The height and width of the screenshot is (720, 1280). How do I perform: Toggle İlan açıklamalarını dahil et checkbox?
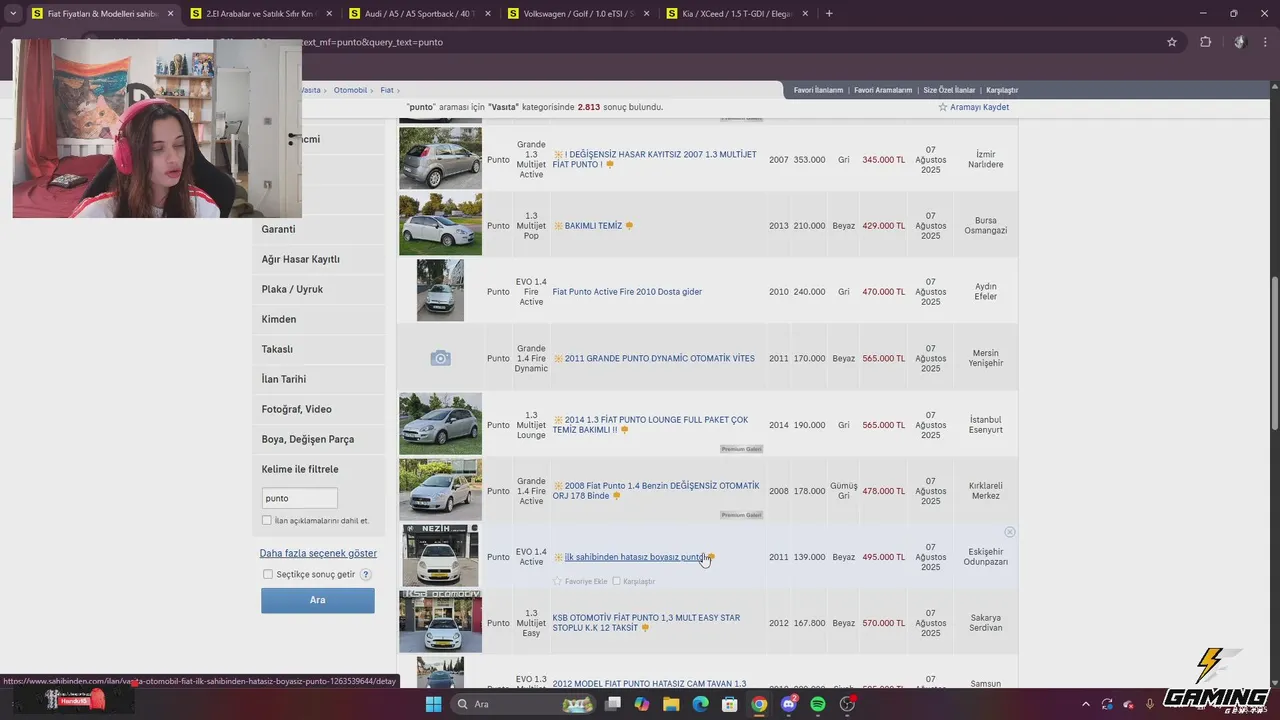[266, 520]
